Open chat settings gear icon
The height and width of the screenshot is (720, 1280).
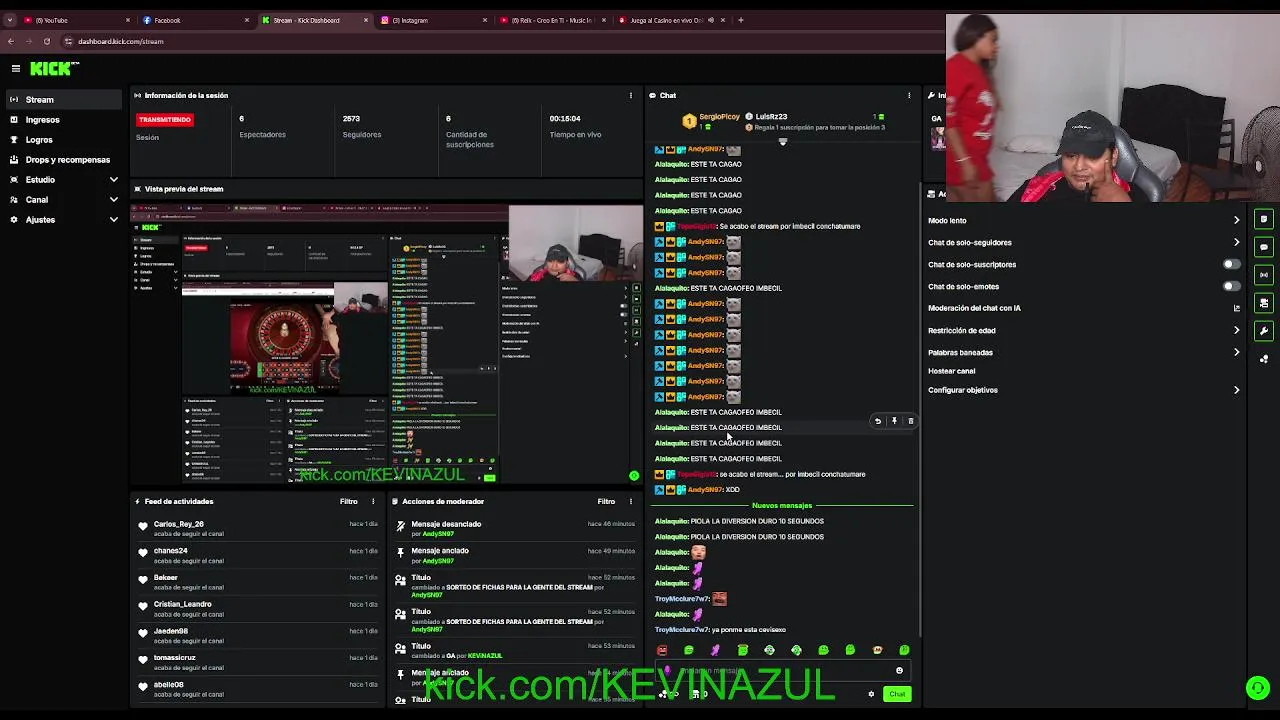click(871, 694)
